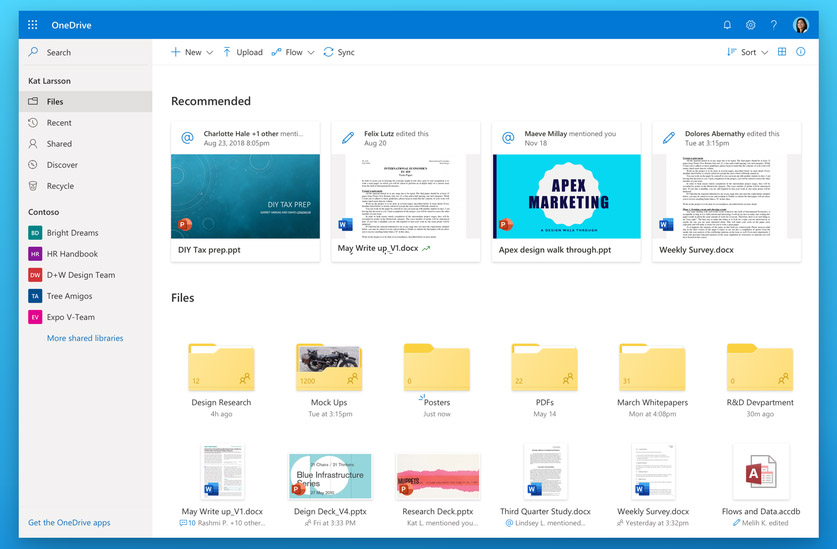Click the trending icon after May Write up_V1.docx
This screenshot has height=549, width=837.
(426, 248)
